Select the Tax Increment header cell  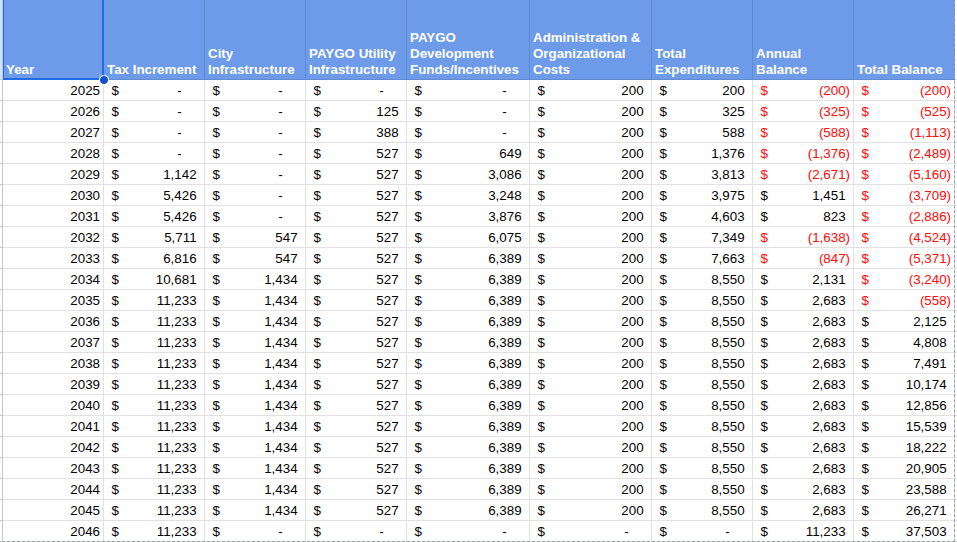click(154, 40)
